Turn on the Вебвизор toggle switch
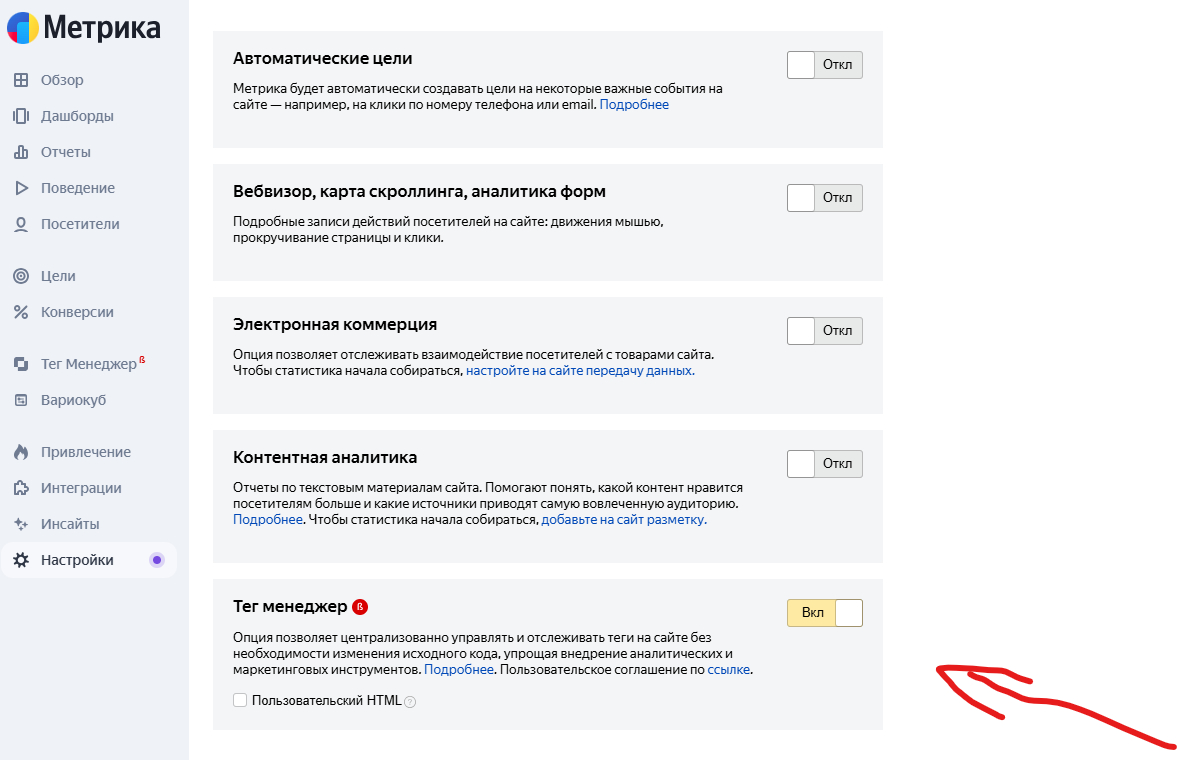 (x=824, y=198)
